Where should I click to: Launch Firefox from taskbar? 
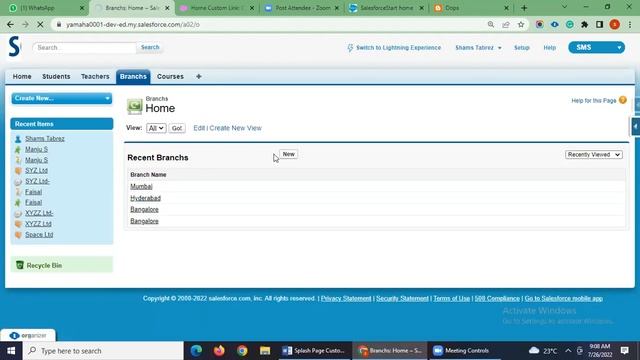click(219, 351)
